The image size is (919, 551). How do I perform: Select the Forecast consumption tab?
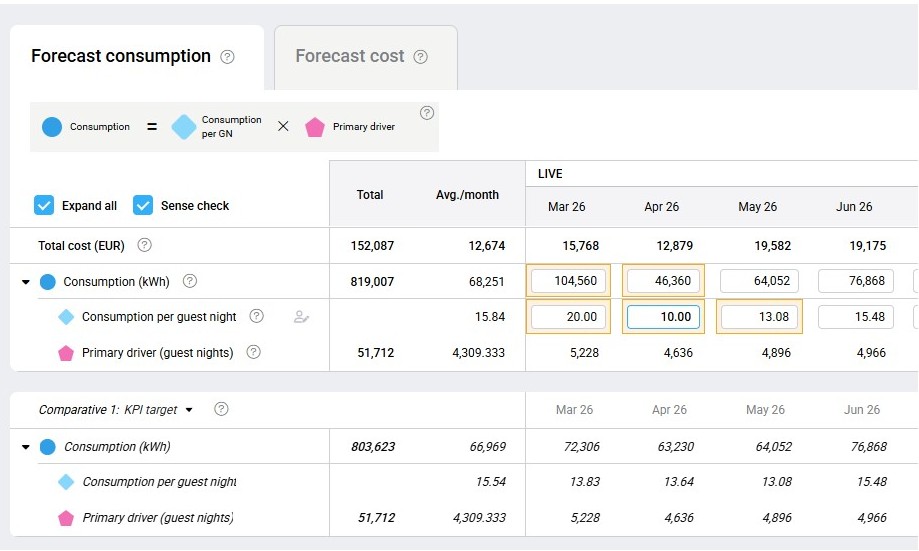[121, 57]
